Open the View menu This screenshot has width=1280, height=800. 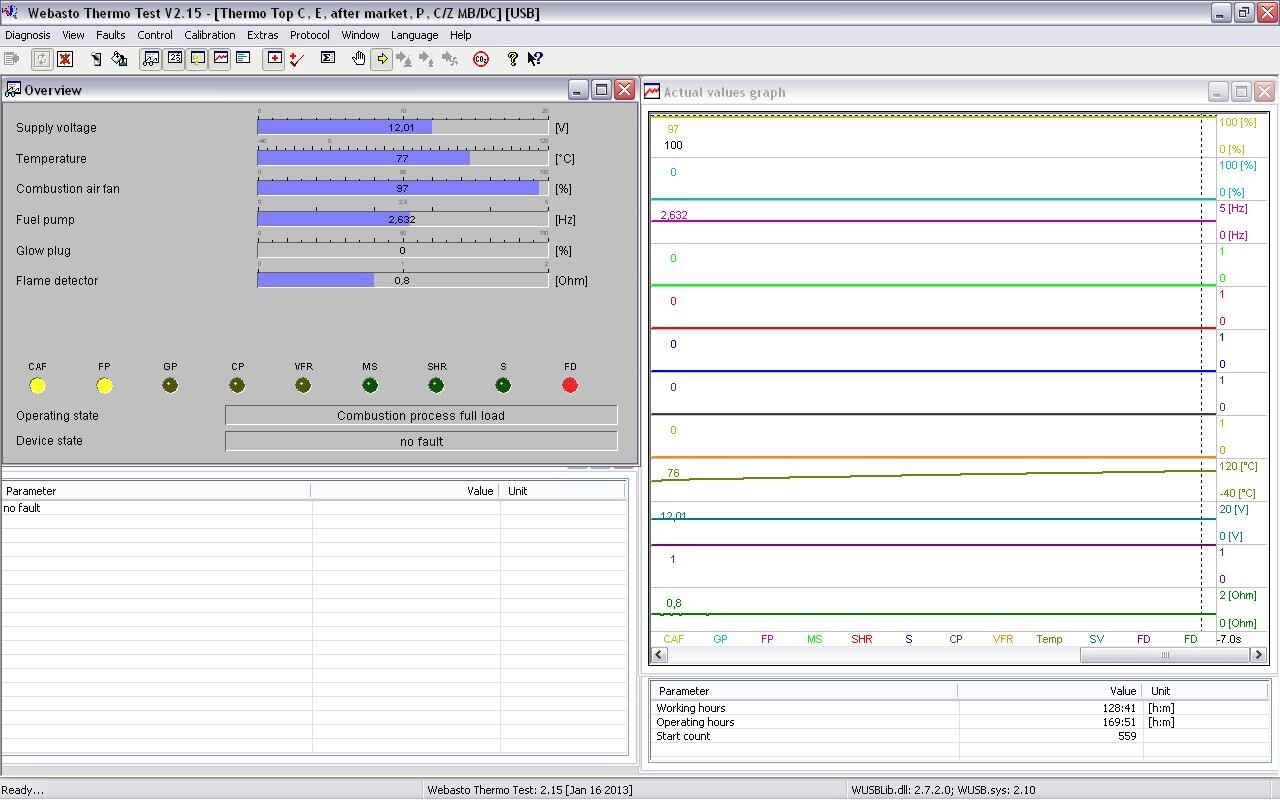coord(73,35)
